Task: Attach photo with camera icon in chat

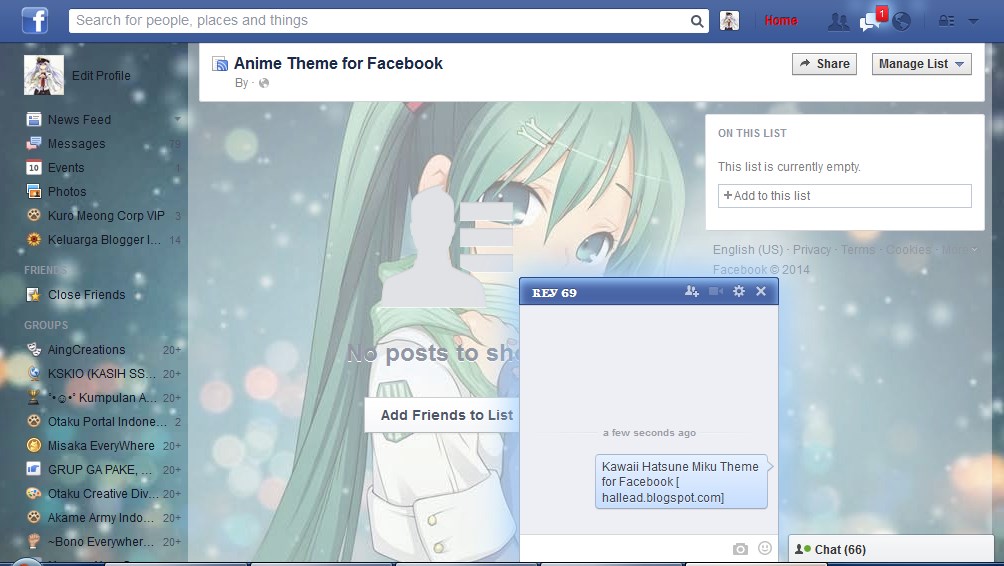Action: click(x=740, y=549)
